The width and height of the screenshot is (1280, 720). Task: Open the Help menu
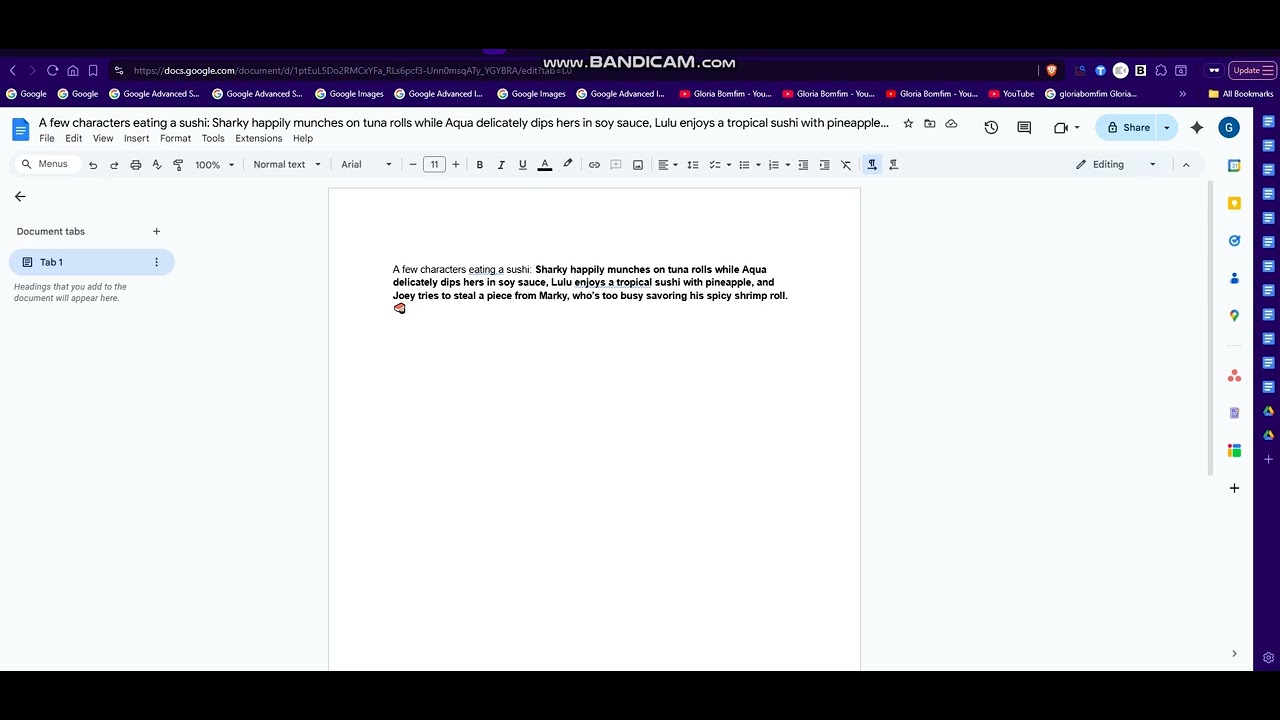pyautogui.click(x=303, y=139)
